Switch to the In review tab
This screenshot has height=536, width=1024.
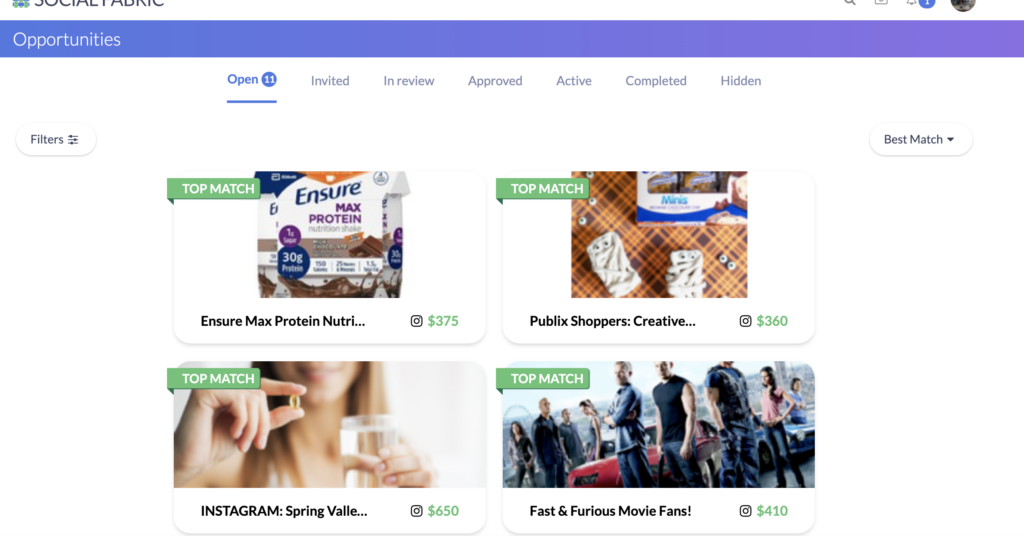point(409,81)
